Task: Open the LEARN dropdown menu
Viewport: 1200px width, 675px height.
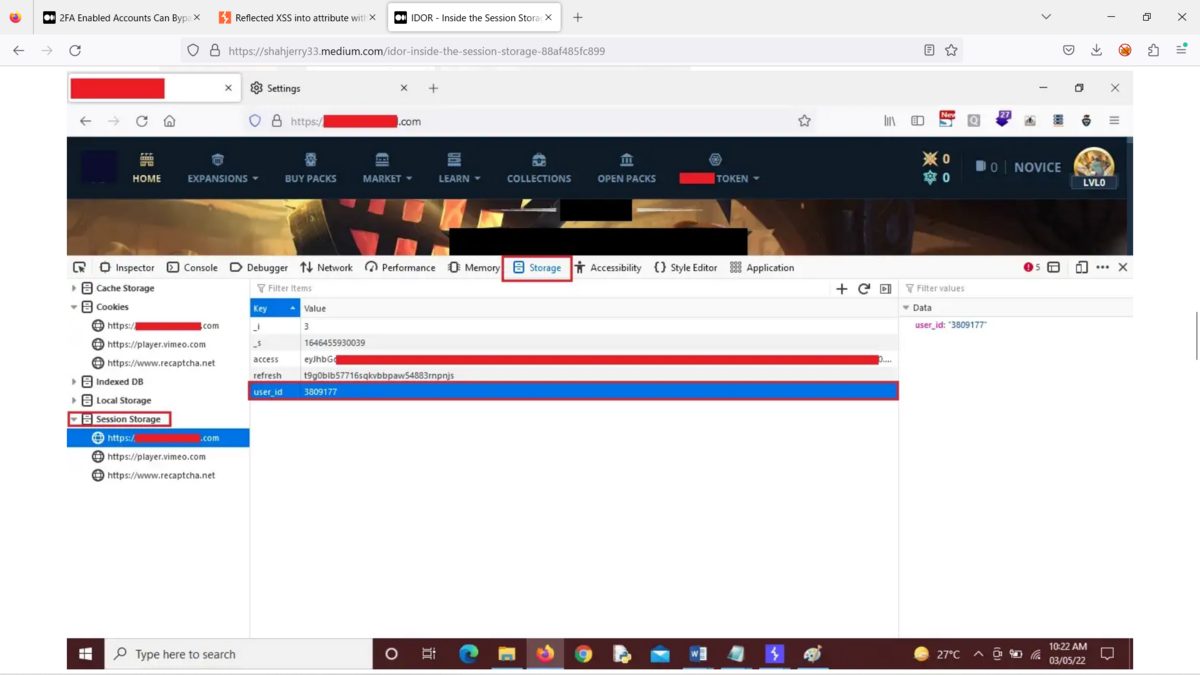Action: click(x=459, y=168)
